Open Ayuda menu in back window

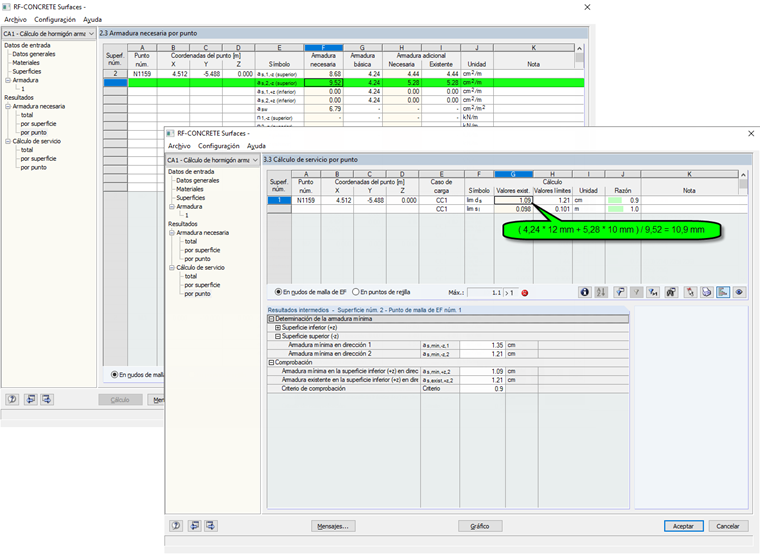(x=93, y=19)
